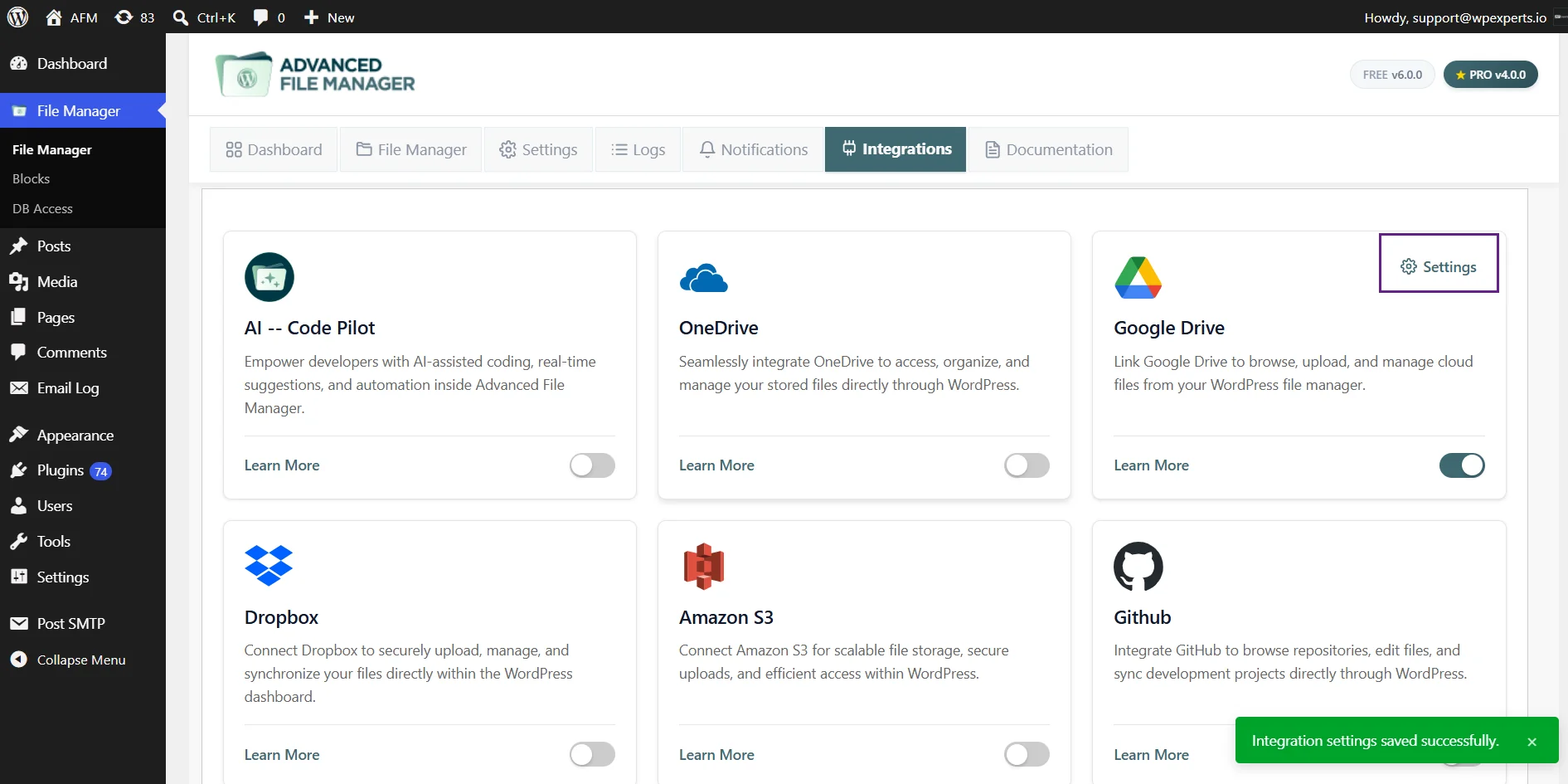The width and height of the screenshot is (1568, 784).
Task: Click Learn More under OneDrive
Action: (x=716, y=465)
